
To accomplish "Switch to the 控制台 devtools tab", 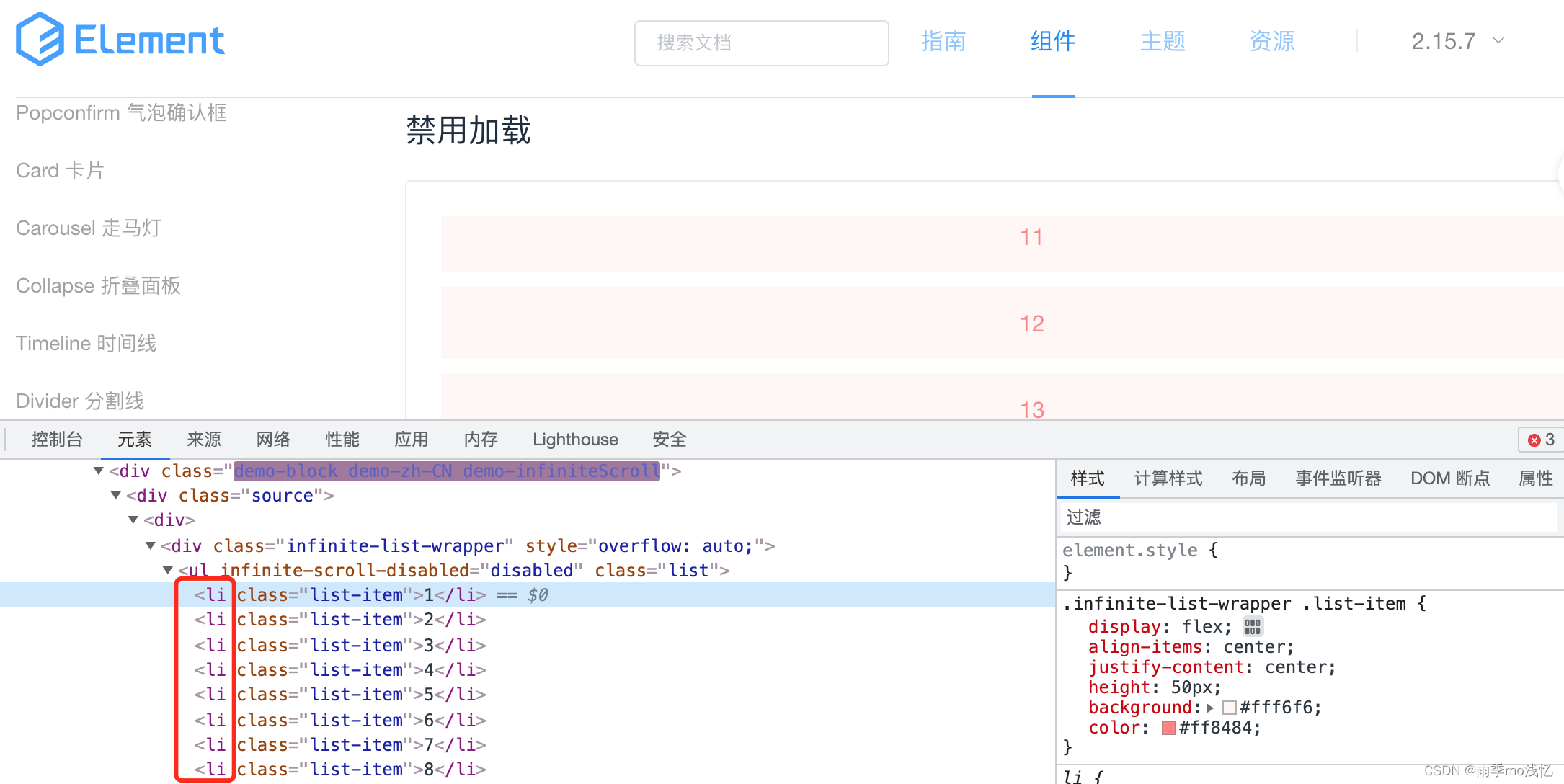I will 57,440.
